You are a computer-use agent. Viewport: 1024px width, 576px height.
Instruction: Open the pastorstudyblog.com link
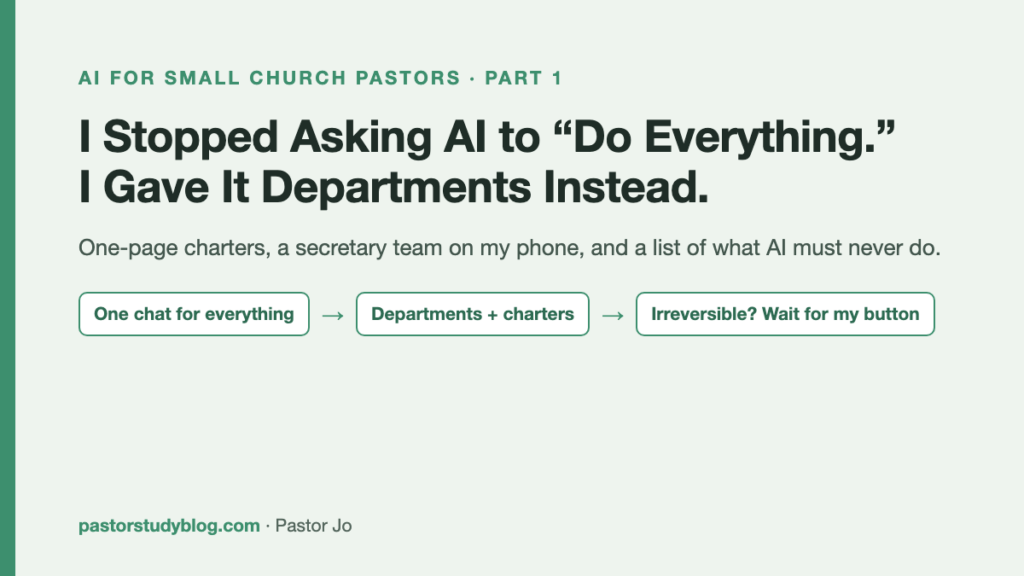click(x=169, y=526)
